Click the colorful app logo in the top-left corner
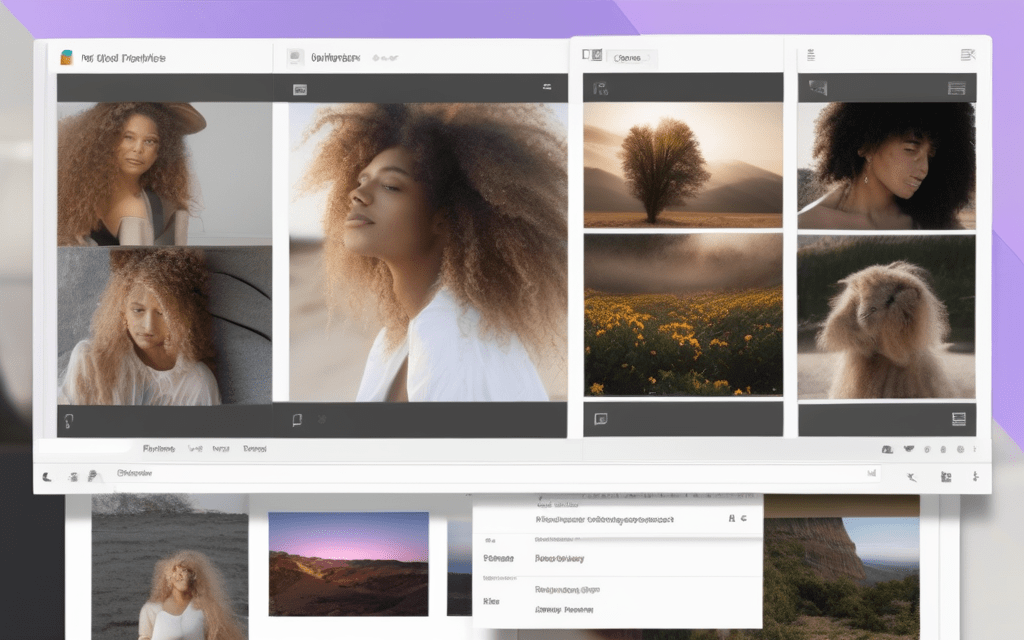The height and width of the screenshot is (640, 1024). pyautogui.click(x=67, y=57)
